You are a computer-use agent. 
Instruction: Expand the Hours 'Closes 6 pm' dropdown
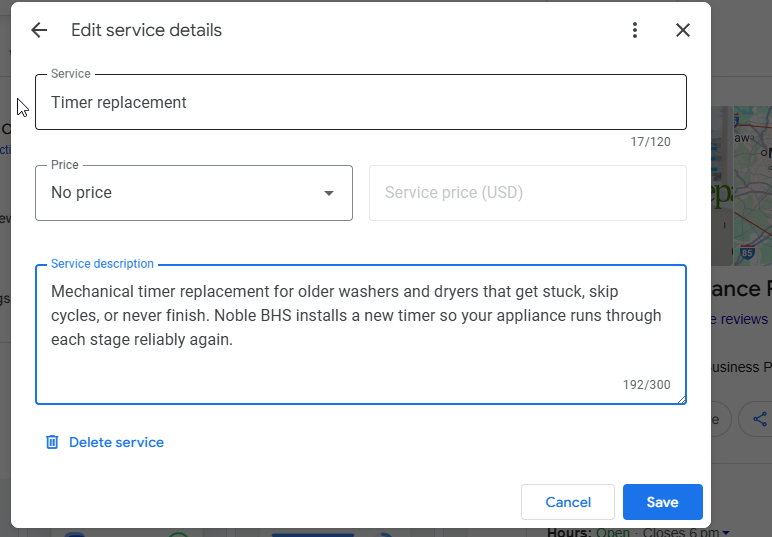(x=726, y=532)
